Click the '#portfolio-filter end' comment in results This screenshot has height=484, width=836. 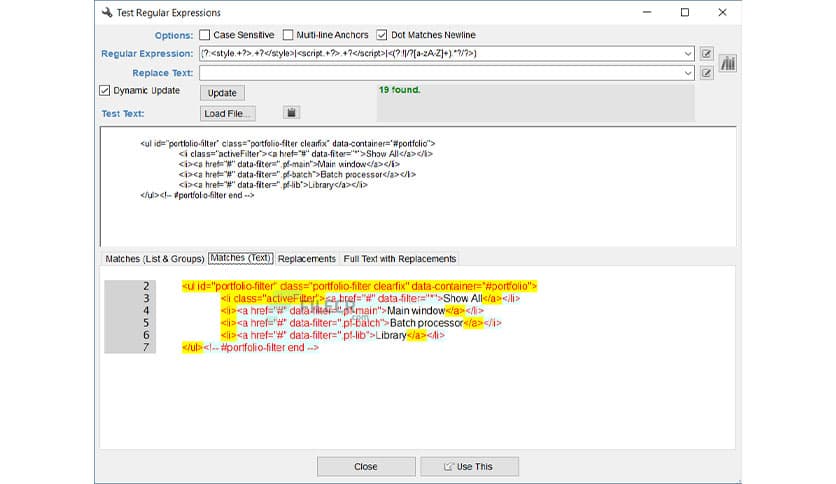tap(261, 348)
